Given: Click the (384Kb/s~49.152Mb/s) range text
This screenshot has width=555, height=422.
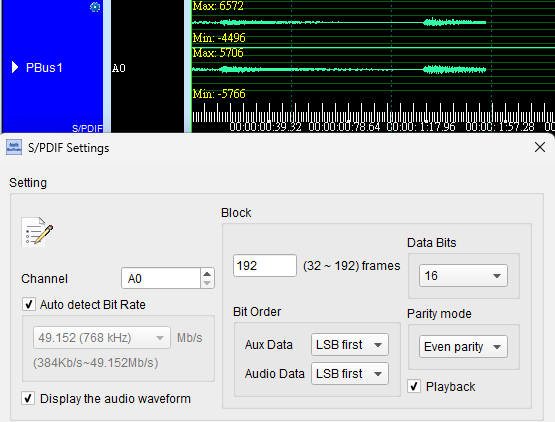Looking at the screenshot, I should pyautogui.click(x=96, y=363).
